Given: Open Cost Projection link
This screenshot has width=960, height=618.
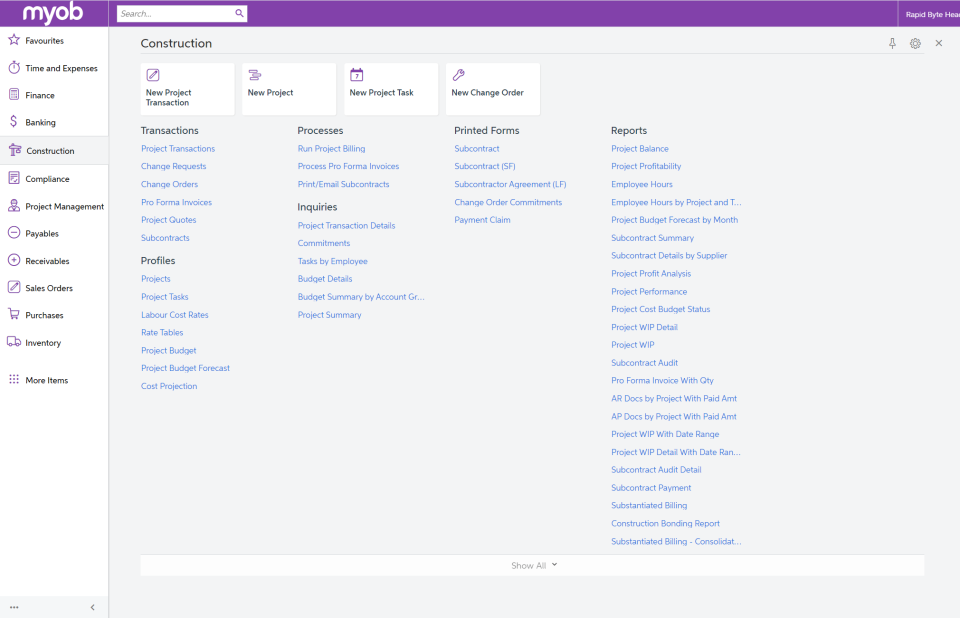Looking at the screenshot, I should [169, 386].
